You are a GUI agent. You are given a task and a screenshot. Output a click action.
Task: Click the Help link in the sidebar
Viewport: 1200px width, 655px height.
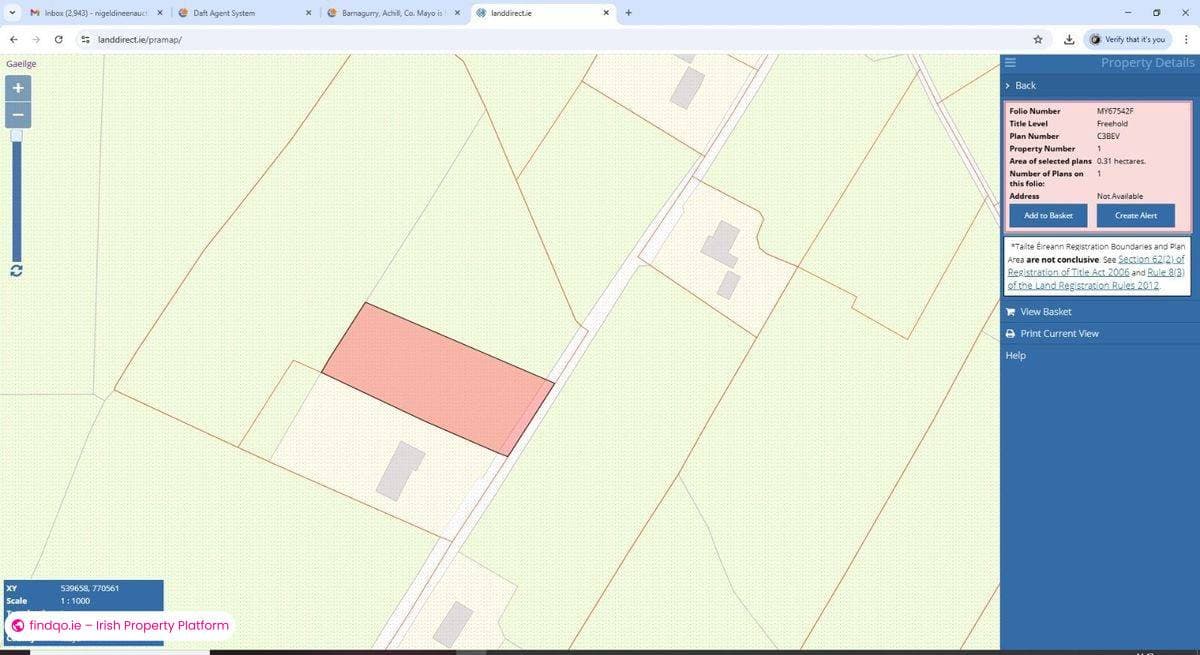tap(1014, 355)
